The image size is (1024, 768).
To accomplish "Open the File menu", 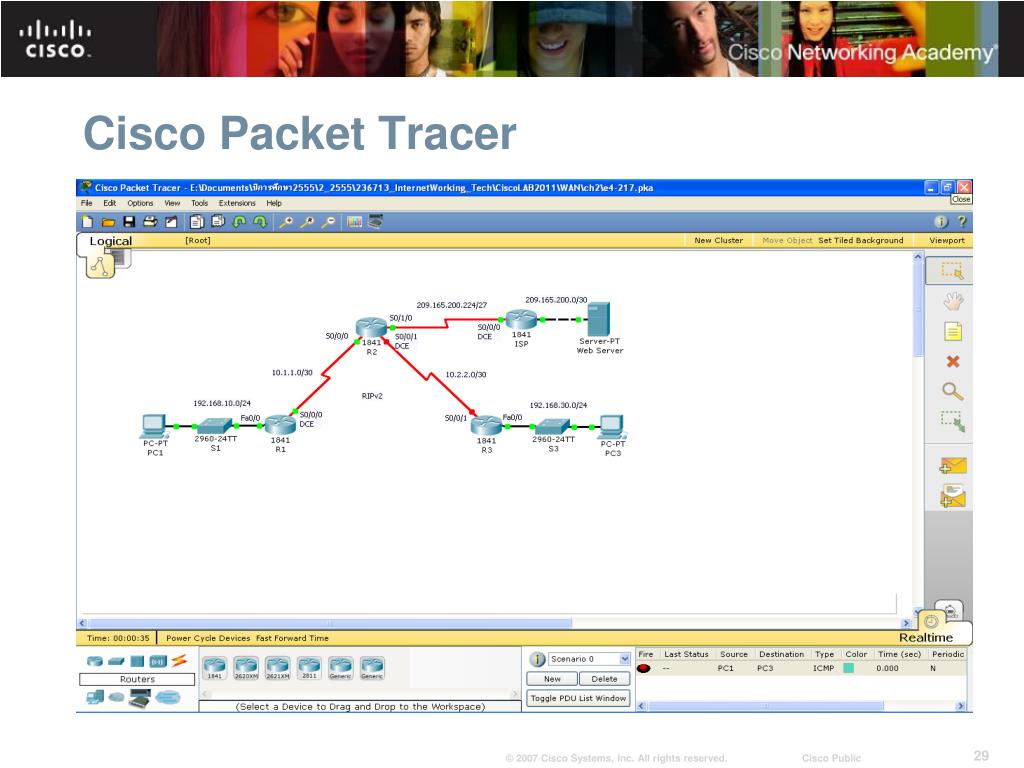I will [x=87, y=203].
